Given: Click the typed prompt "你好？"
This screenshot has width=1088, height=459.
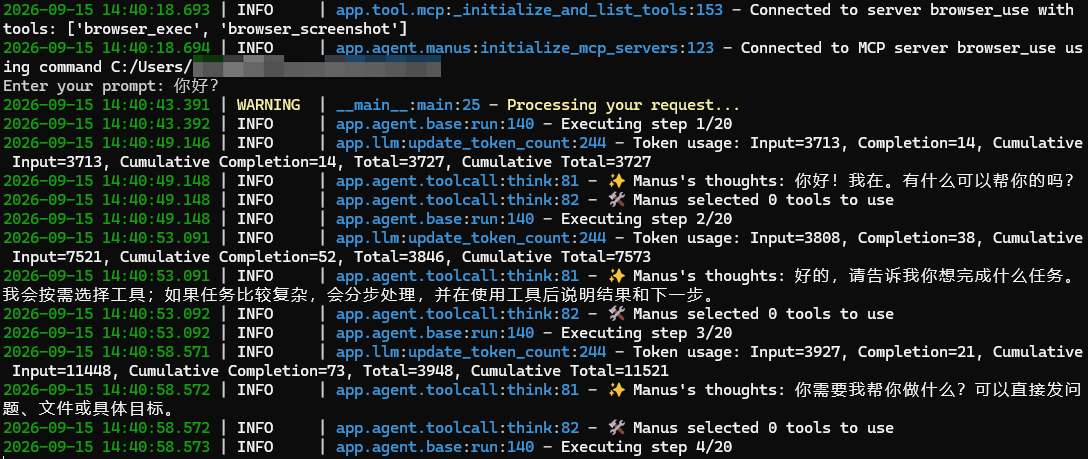Looking at the screenshot, I should tap(196, 86).
